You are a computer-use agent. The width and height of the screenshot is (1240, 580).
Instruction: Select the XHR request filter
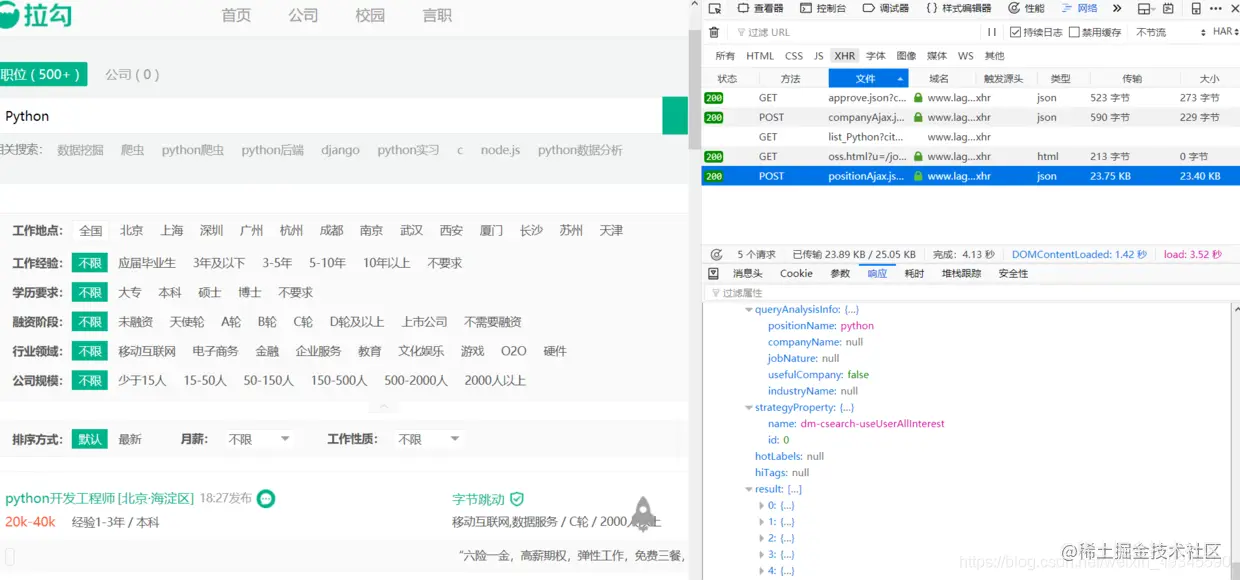845,56
